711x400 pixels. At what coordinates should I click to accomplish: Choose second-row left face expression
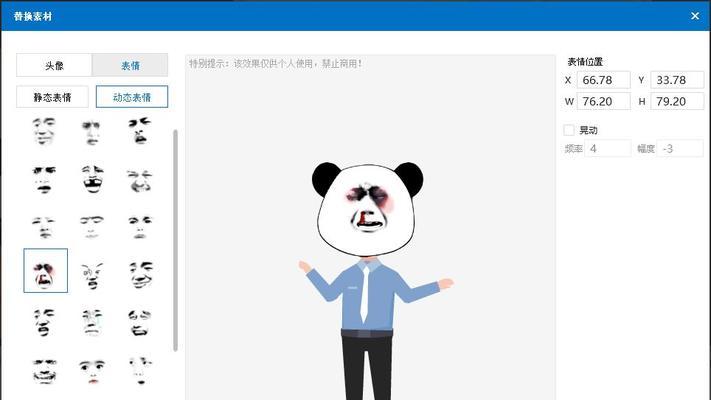pyautogui.click(x=44, y=180)
